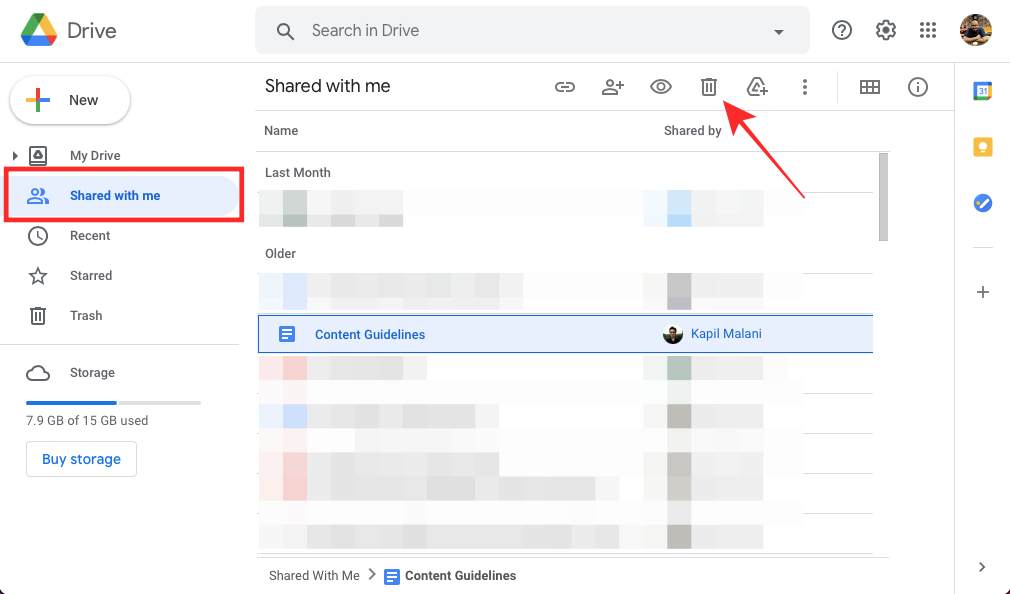The image size is (1010, 594).
Task: Click the Google Drive logo
Action: click(39, 30)
